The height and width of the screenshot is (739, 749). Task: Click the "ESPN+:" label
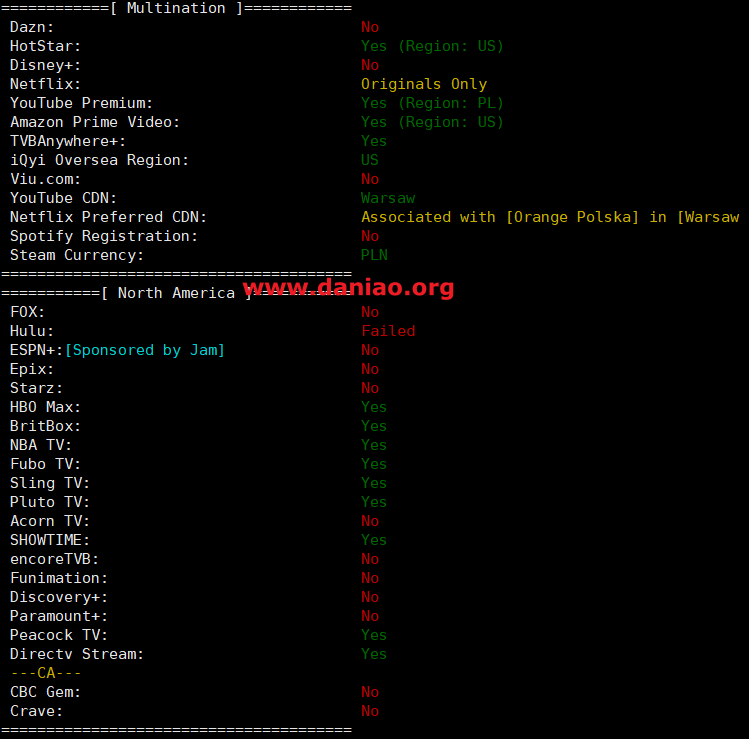[36, 350]
